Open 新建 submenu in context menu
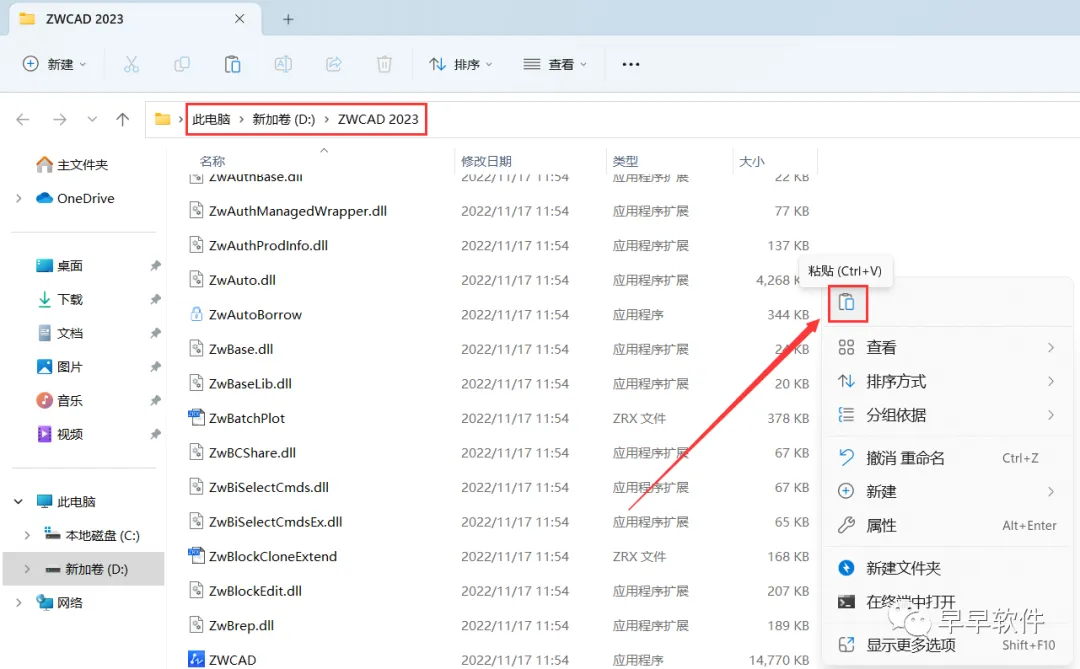 [948, 492]
